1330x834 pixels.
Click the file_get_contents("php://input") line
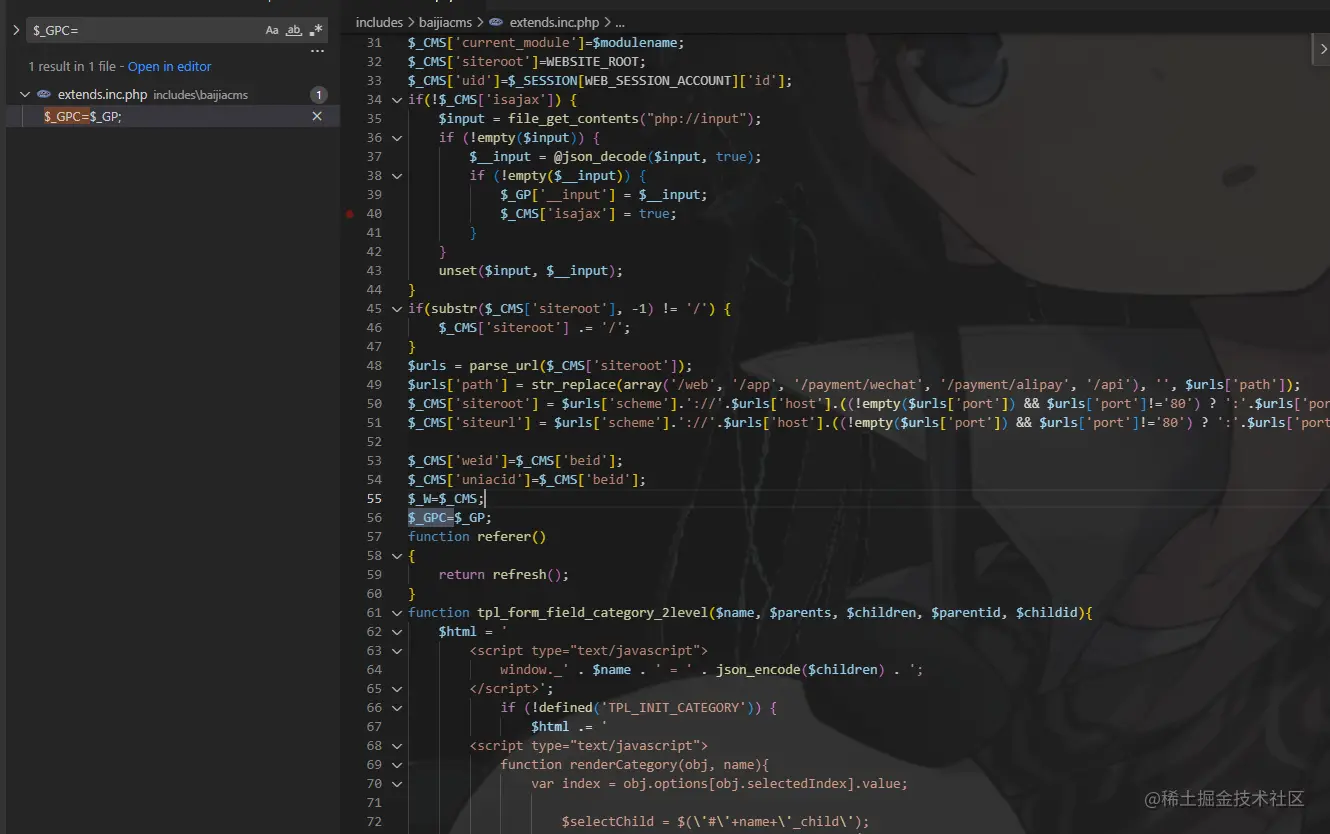coord(600,119)
